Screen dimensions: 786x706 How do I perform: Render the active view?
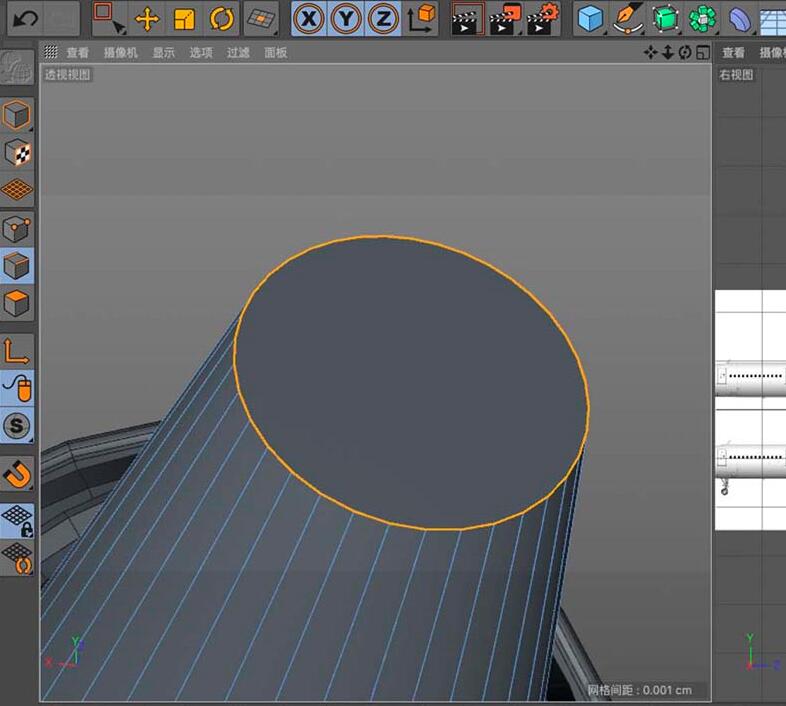pos(467,19)
